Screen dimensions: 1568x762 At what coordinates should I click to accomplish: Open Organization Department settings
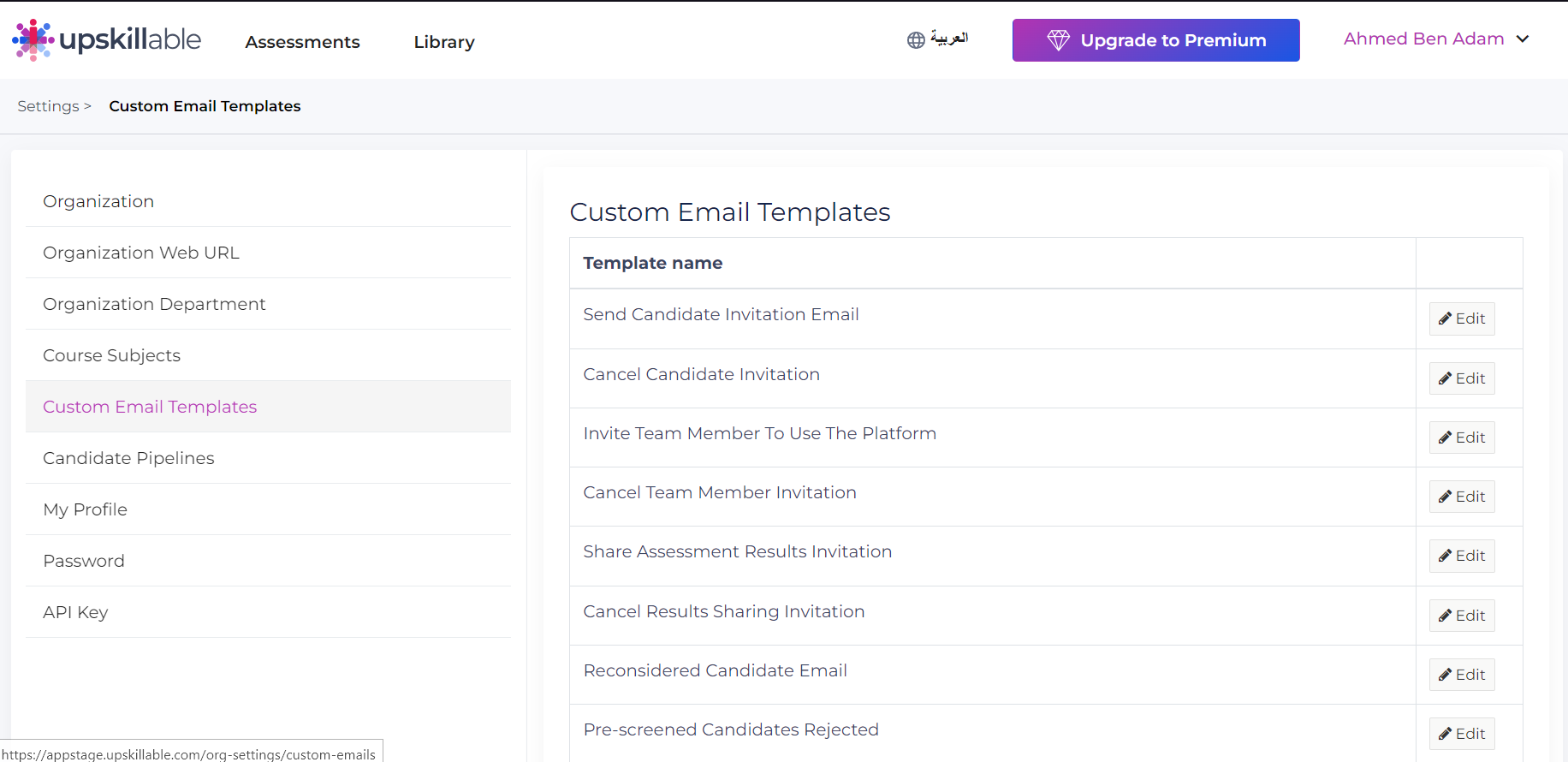click(x=268, y=304)
